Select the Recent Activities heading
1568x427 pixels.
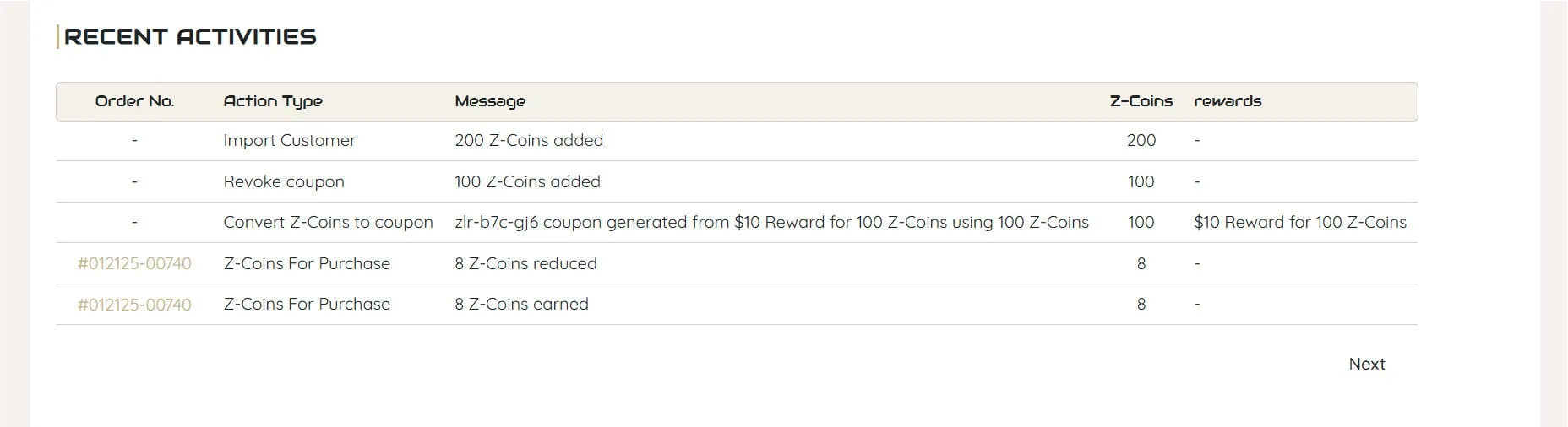[190, 36]
